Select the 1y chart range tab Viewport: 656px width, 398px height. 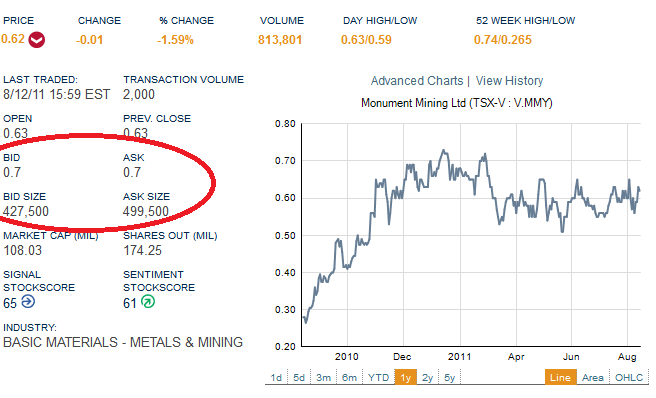405,377
